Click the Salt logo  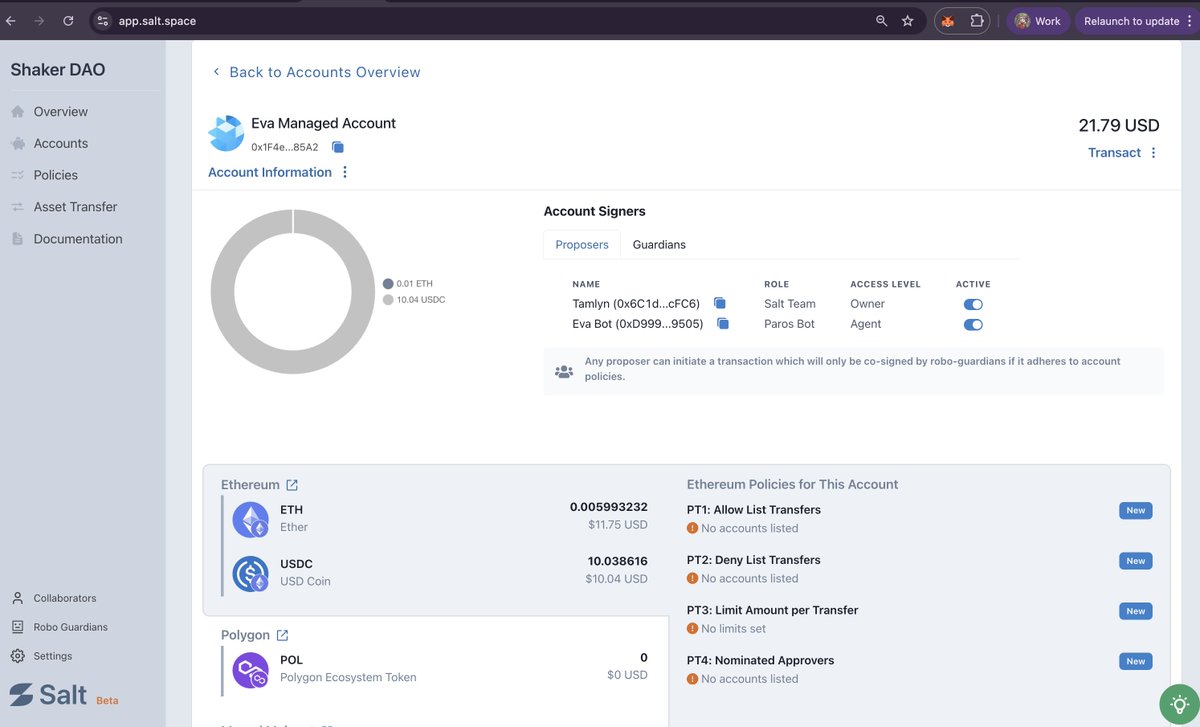[48, 694]
